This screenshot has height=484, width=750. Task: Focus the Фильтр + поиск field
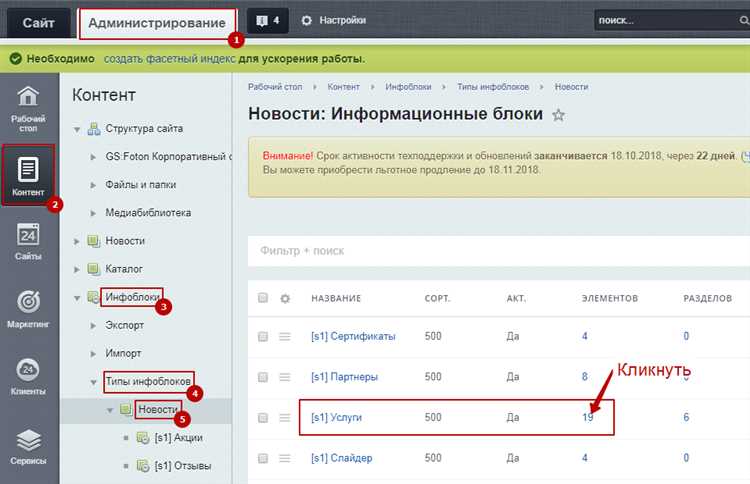pos(499,251)
